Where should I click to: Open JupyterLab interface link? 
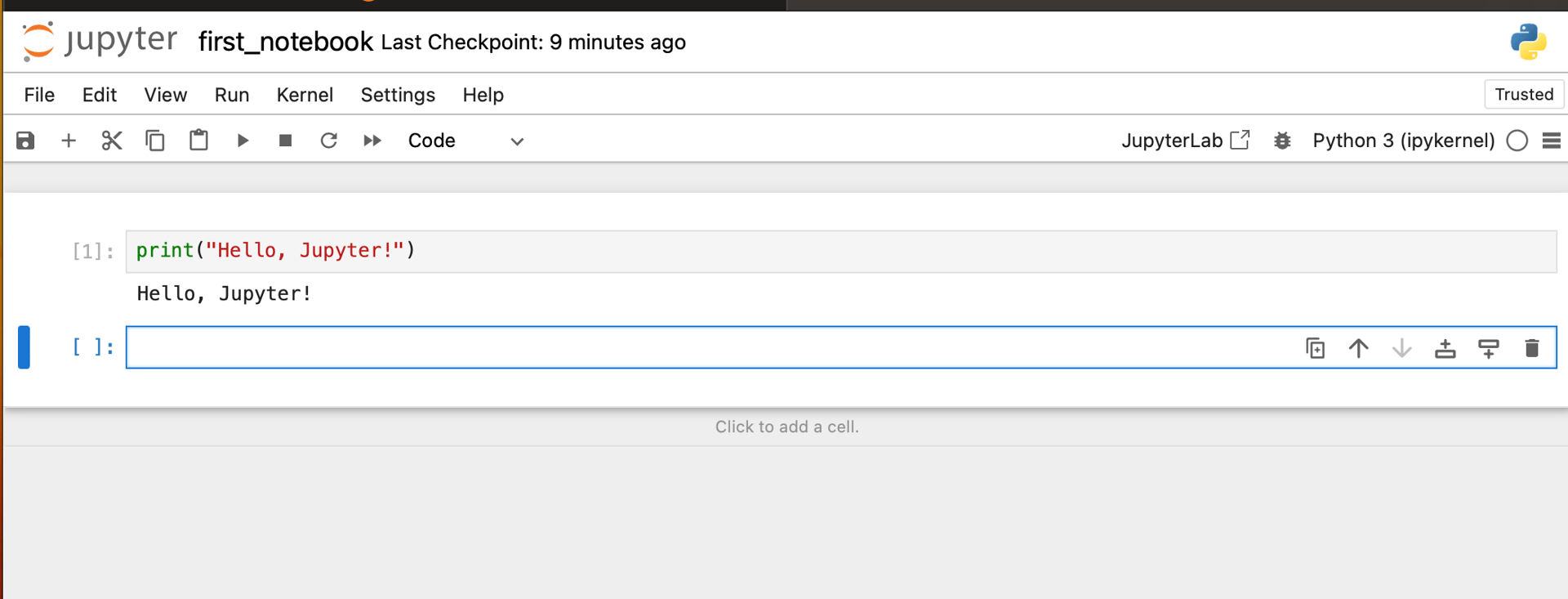coord(1185,141)
